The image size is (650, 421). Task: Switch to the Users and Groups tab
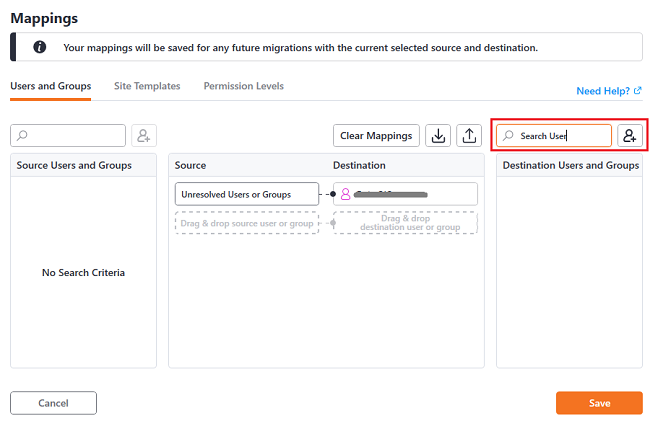pyautogui.click(x=51, y=87)
